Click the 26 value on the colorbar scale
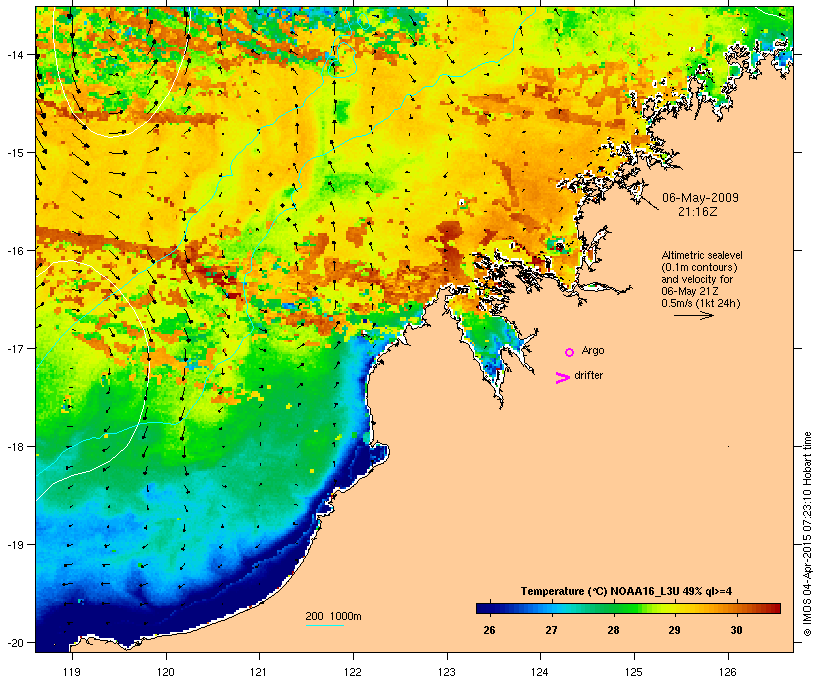Screen dimensions: 820x680 click(x=489, y=630)
